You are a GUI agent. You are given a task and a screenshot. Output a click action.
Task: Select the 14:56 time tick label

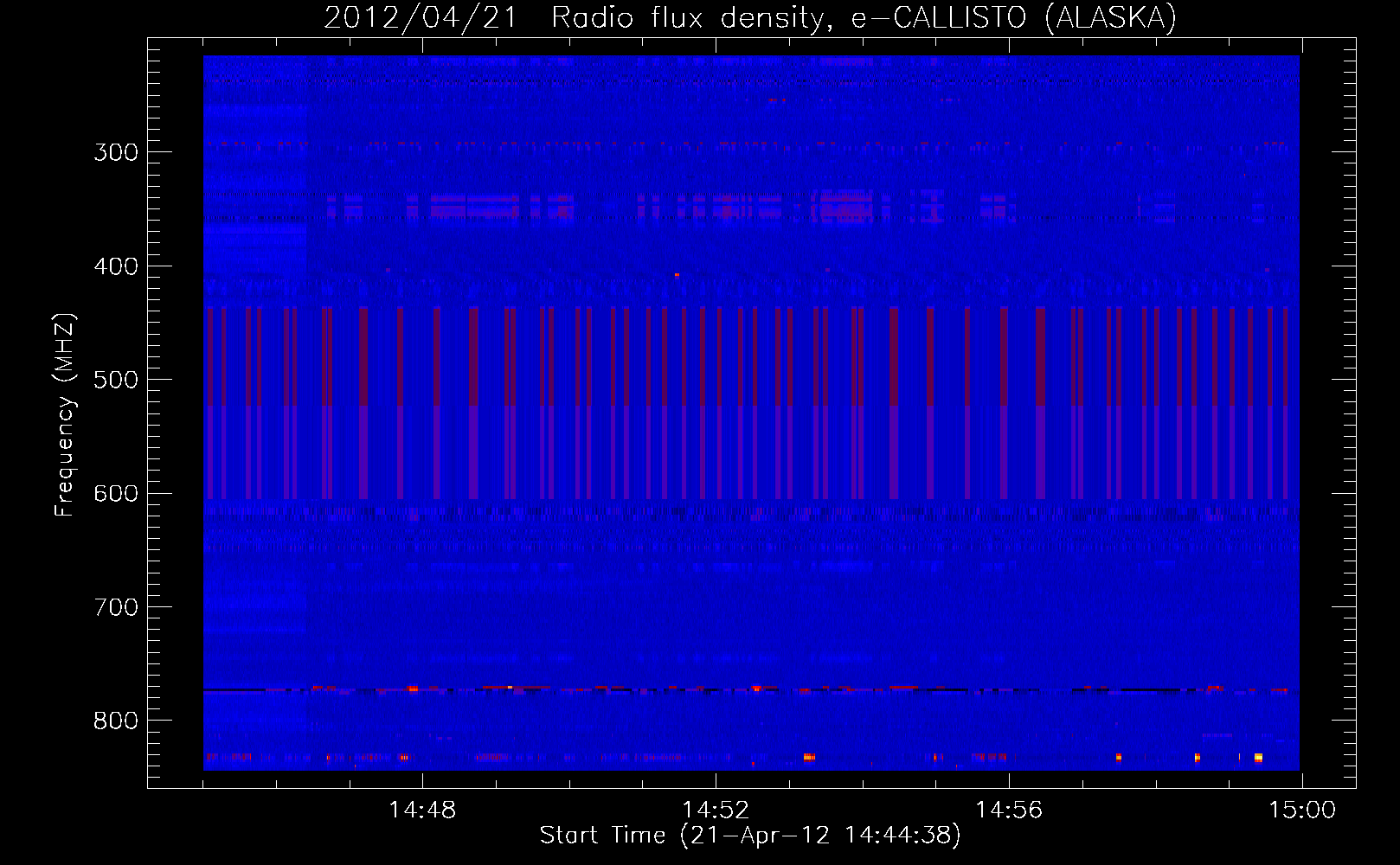tap(1009, 811)
